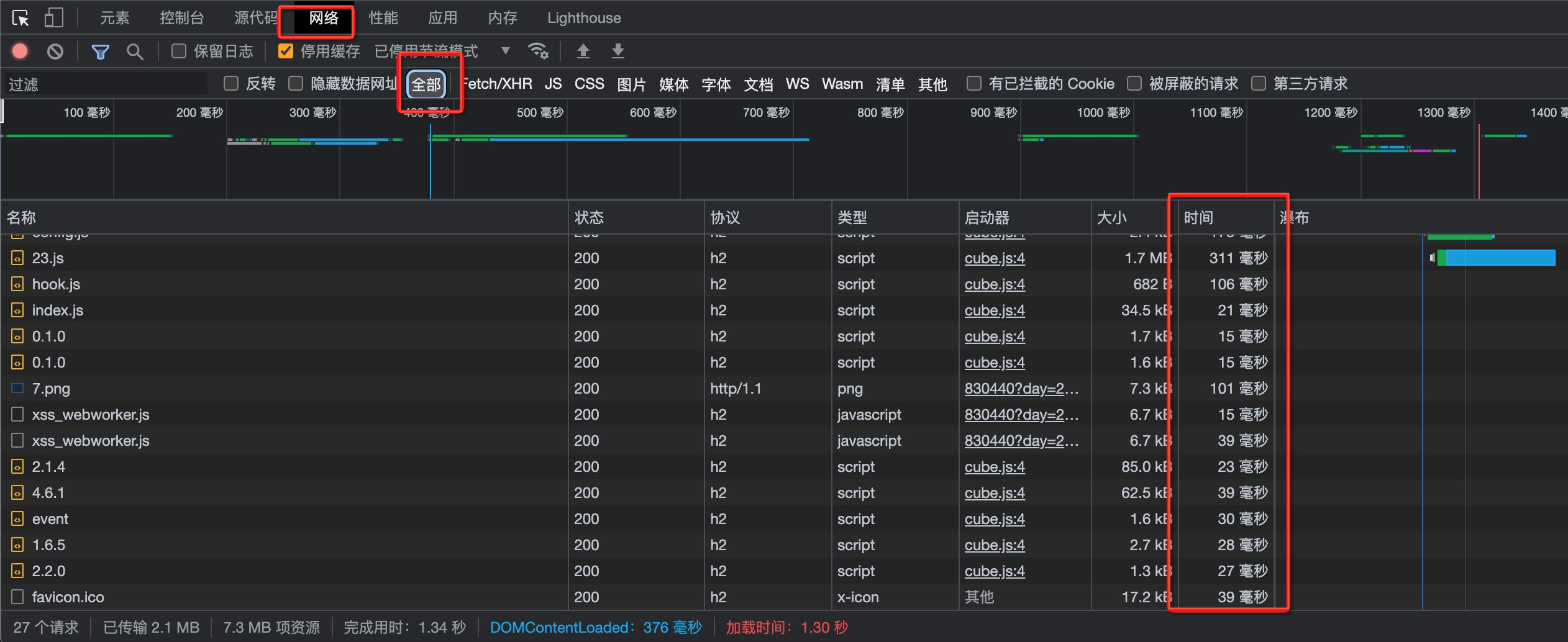This screenshot has width=1568, height=642.
Task: Select the 4.6.1 request row
Action: pyautogui.click(x=784, y=492)
